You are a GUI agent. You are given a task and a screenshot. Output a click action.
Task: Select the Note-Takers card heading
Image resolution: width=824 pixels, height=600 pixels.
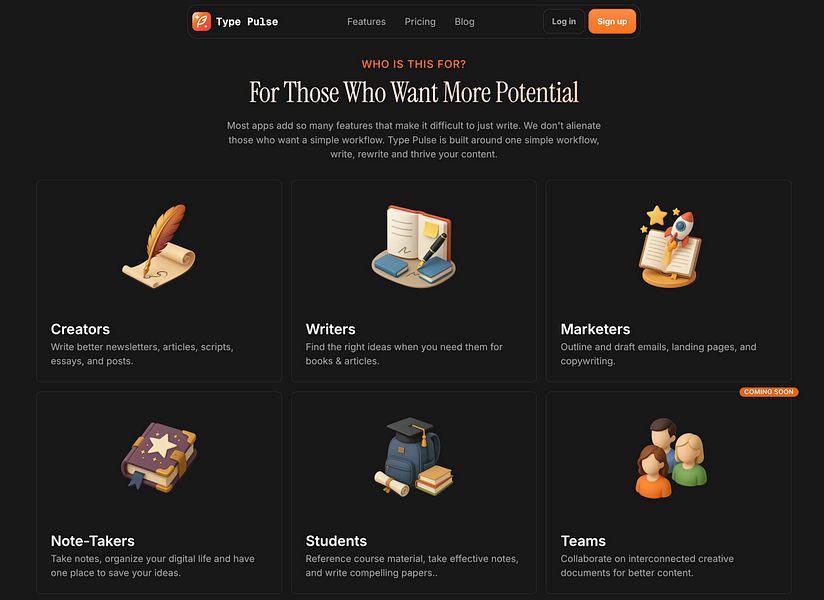92,541
